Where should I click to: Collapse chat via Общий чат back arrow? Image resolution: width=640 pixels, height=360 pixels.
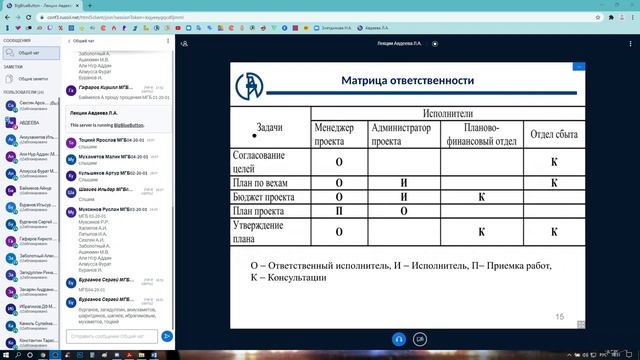81,41
